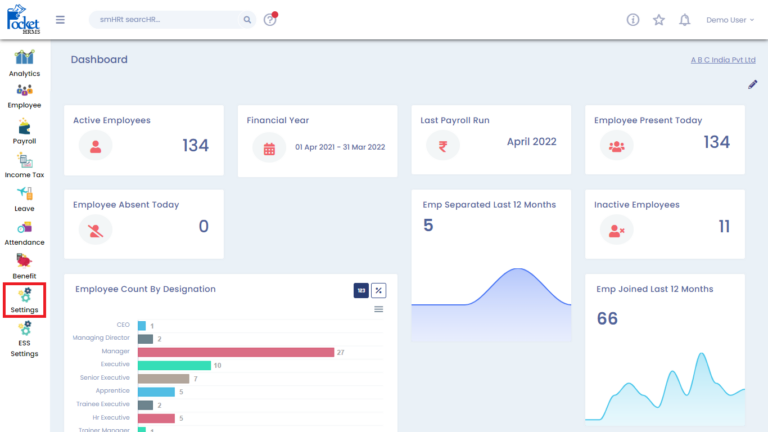Switch designation chart to number view
The width and height of the screenshot is (768, 432).
point(360,290)
